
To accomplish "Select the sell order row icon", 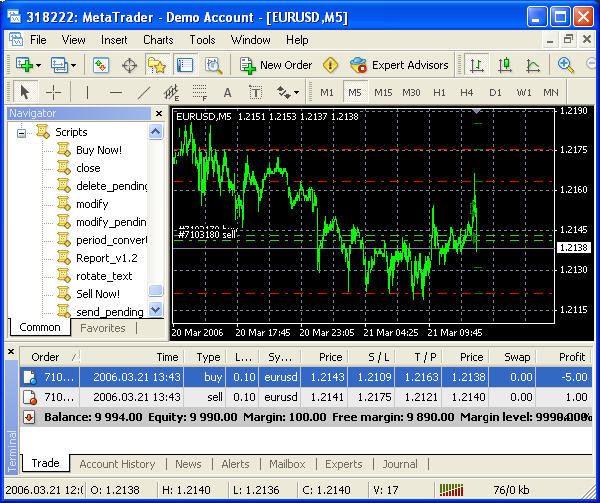I will click(29, 397).
